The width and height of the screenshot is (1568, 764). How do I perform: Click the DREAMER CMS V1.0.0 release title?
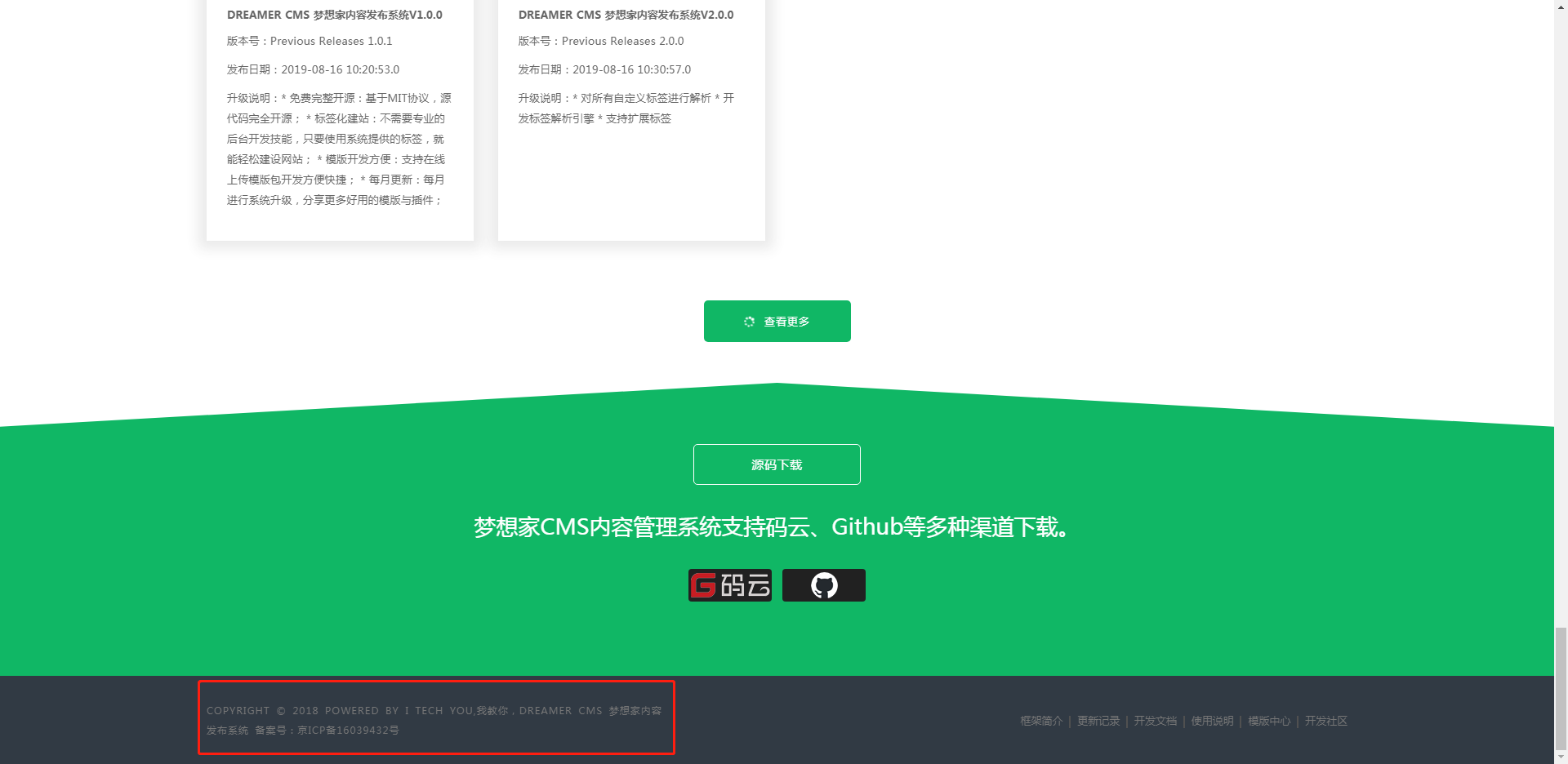[335, 15]
